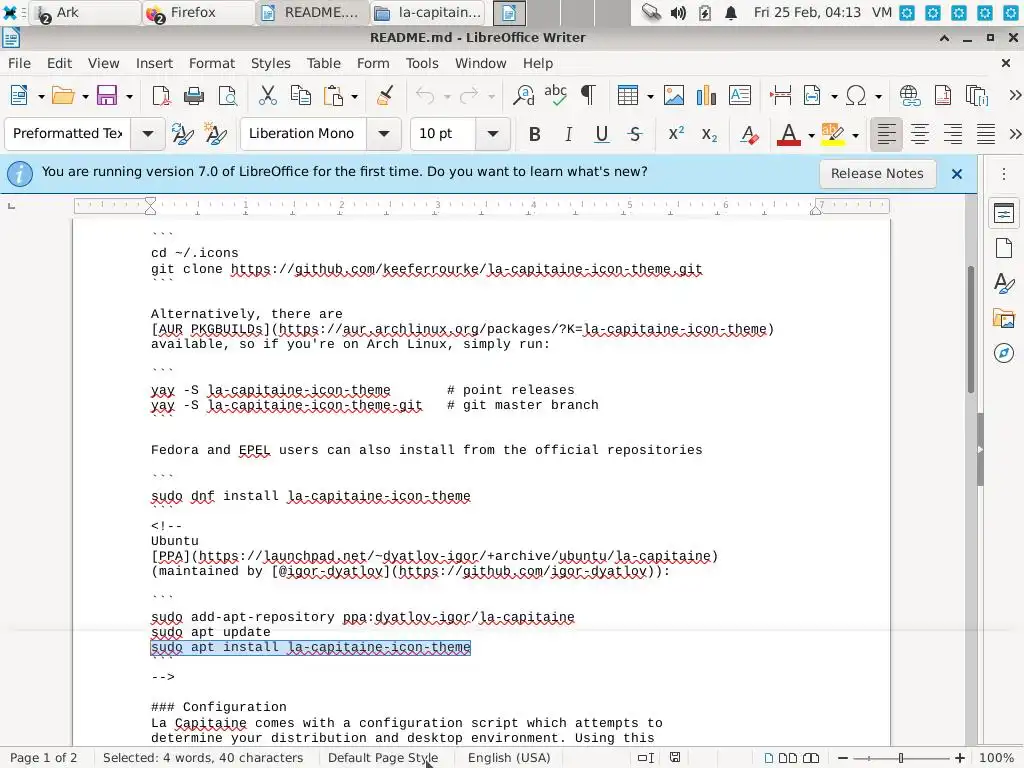Expand the paragraph style dropdown
Image resolution: width=1024 pixels, height=768 pixels.
point(148,134)
